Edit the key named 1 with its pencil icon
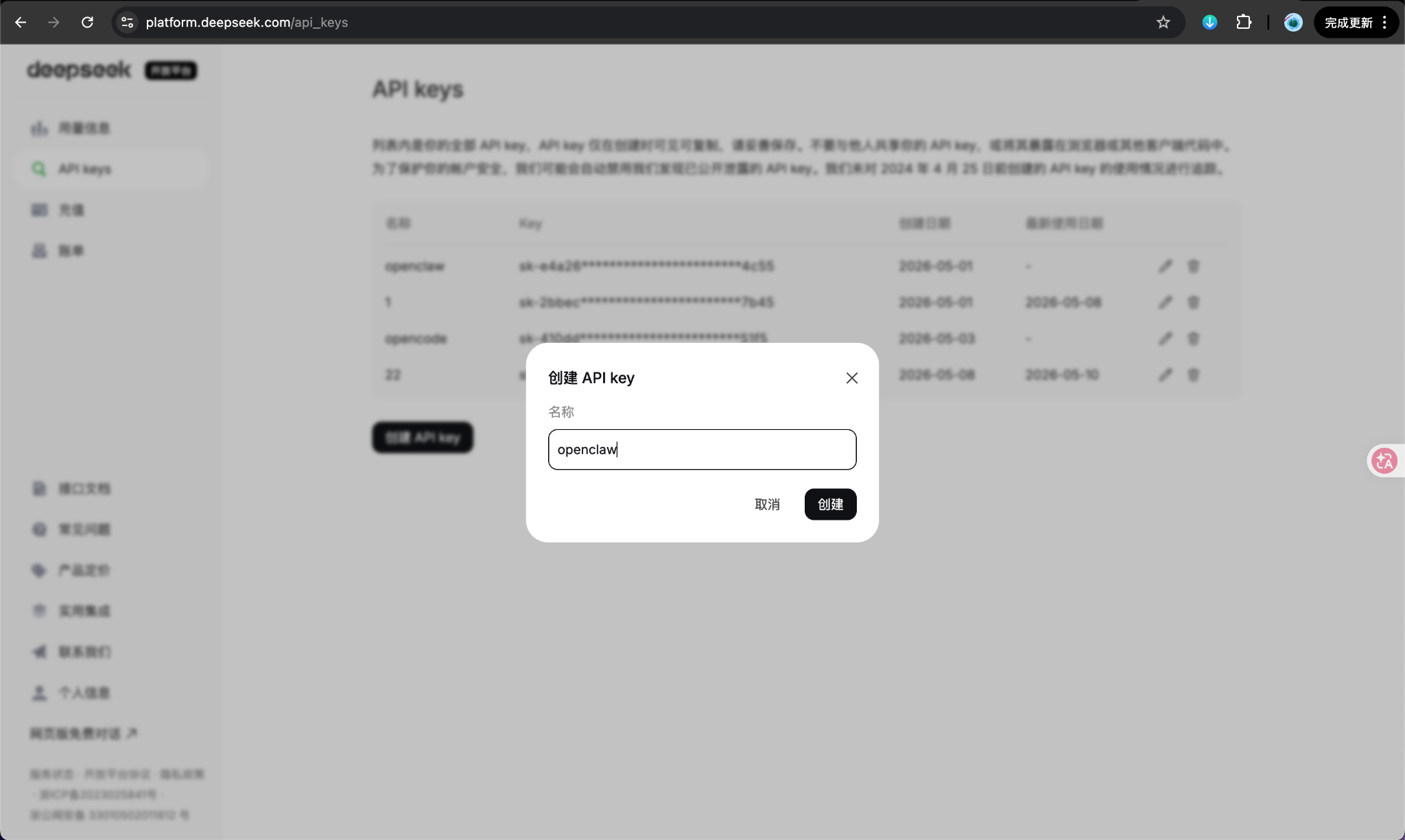1405x840 pixels. [1165, 302]
